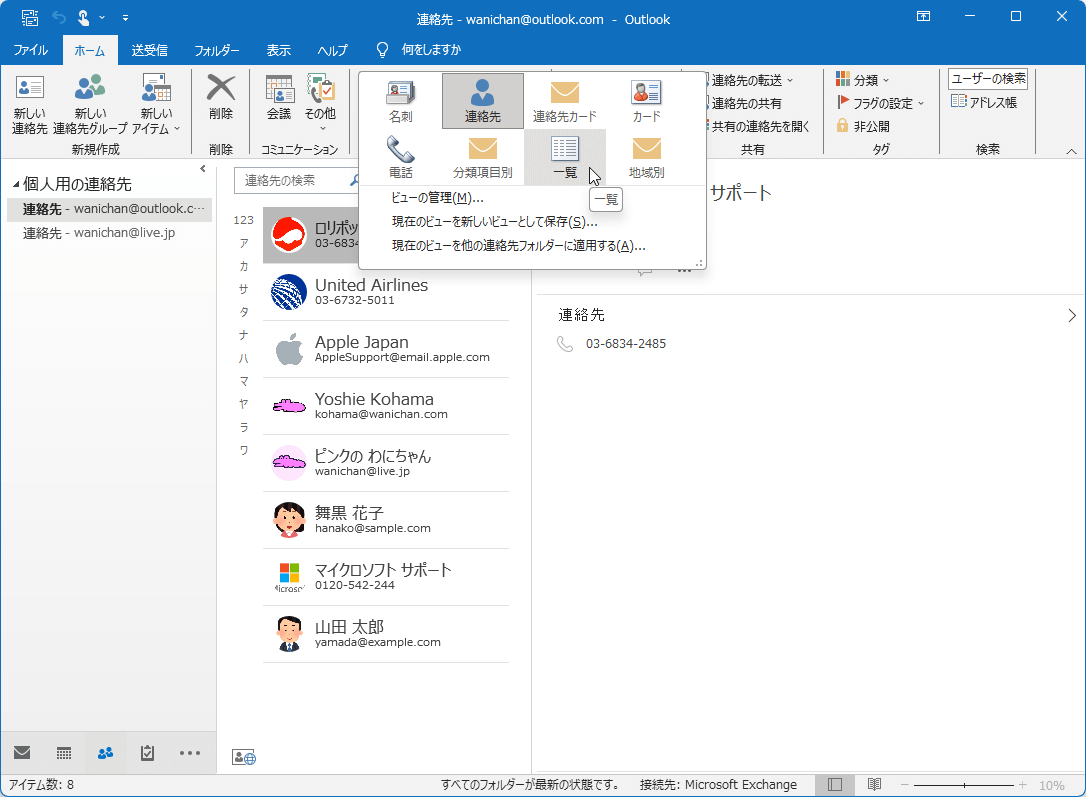Image resolution: width=1086 pixels, height=797 pixels.
Task: Click ビューの管理(M)... menu item
Action: pos(437,198)
